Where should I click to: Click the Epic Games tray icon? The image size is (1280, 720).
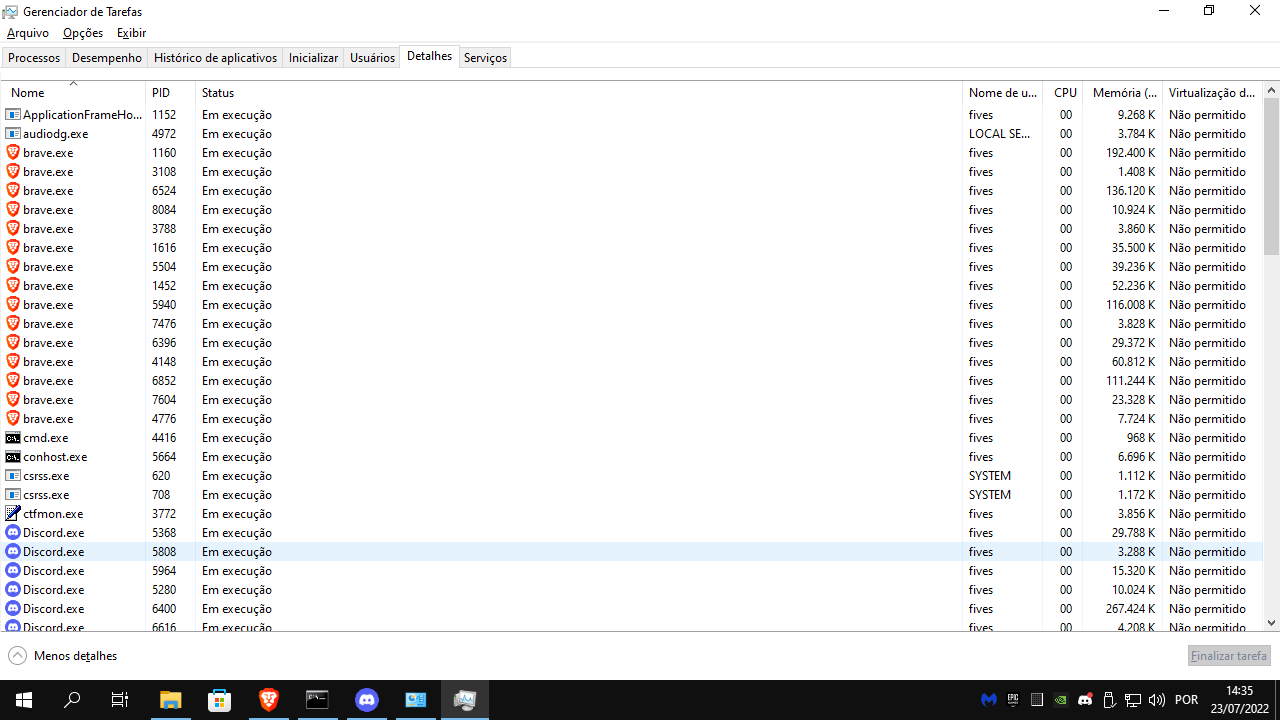click(1013, 700)
